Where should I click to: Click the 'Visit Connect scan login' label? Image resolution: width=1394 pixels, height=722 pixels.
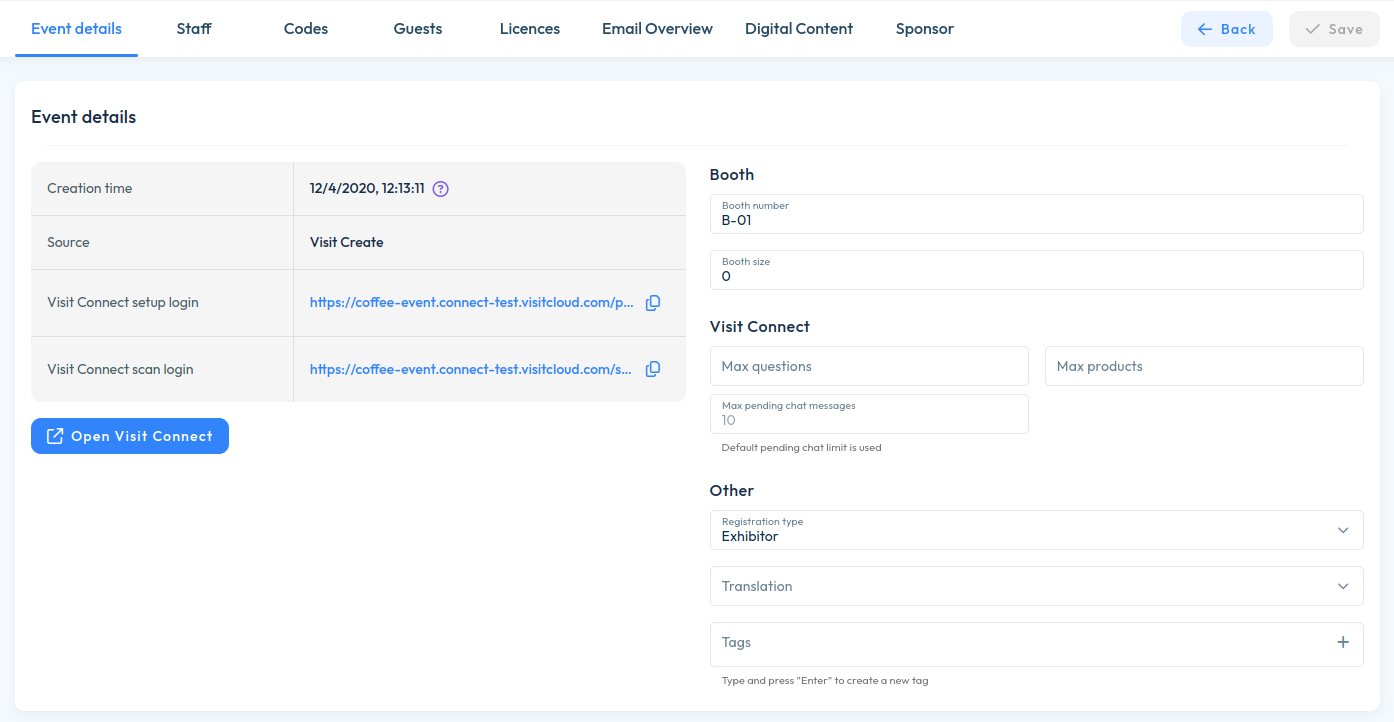[x=120, y=369]
